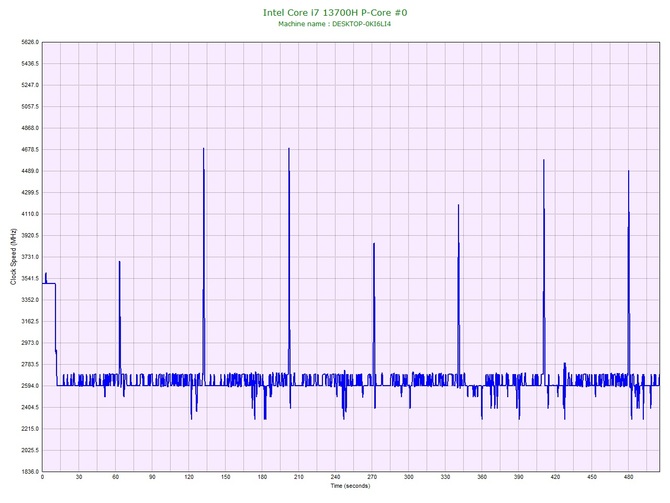Click the clock spike peak near 65 seconds

coord(120,262)
